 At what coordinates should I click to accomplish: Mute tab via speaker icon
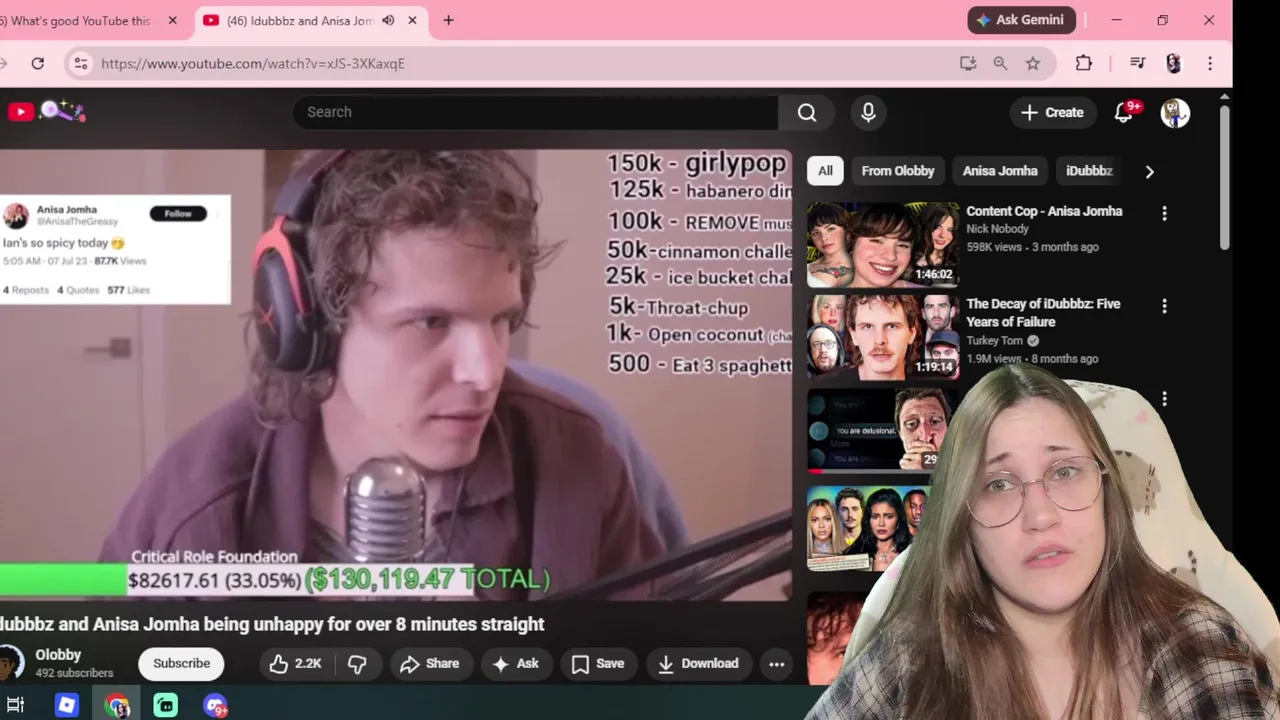388,20
